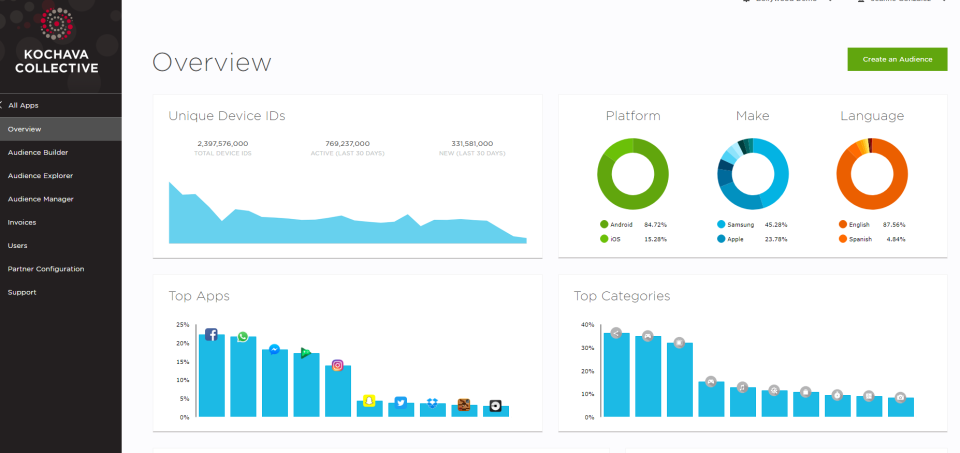Open the Invoices page
Screen dimensions: 960x453
point(22,222)
